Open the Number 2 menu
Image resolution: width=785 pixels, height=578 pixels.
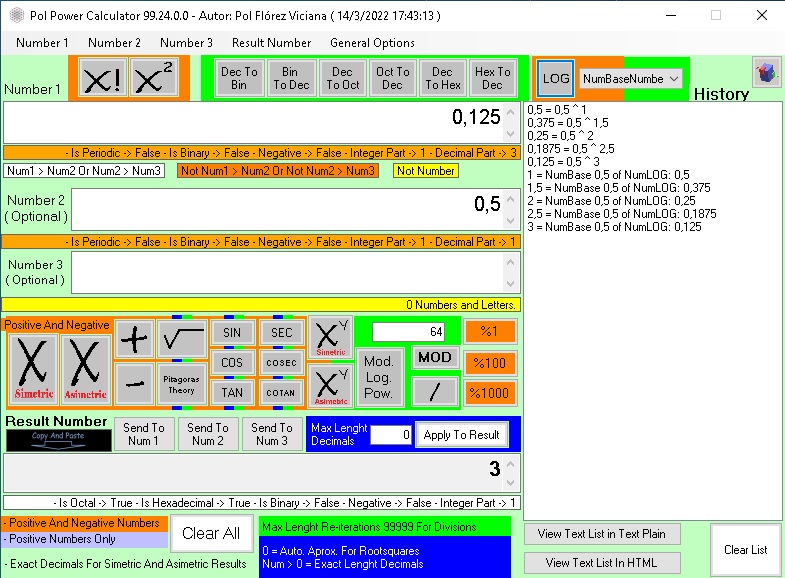tap(114, 43)
